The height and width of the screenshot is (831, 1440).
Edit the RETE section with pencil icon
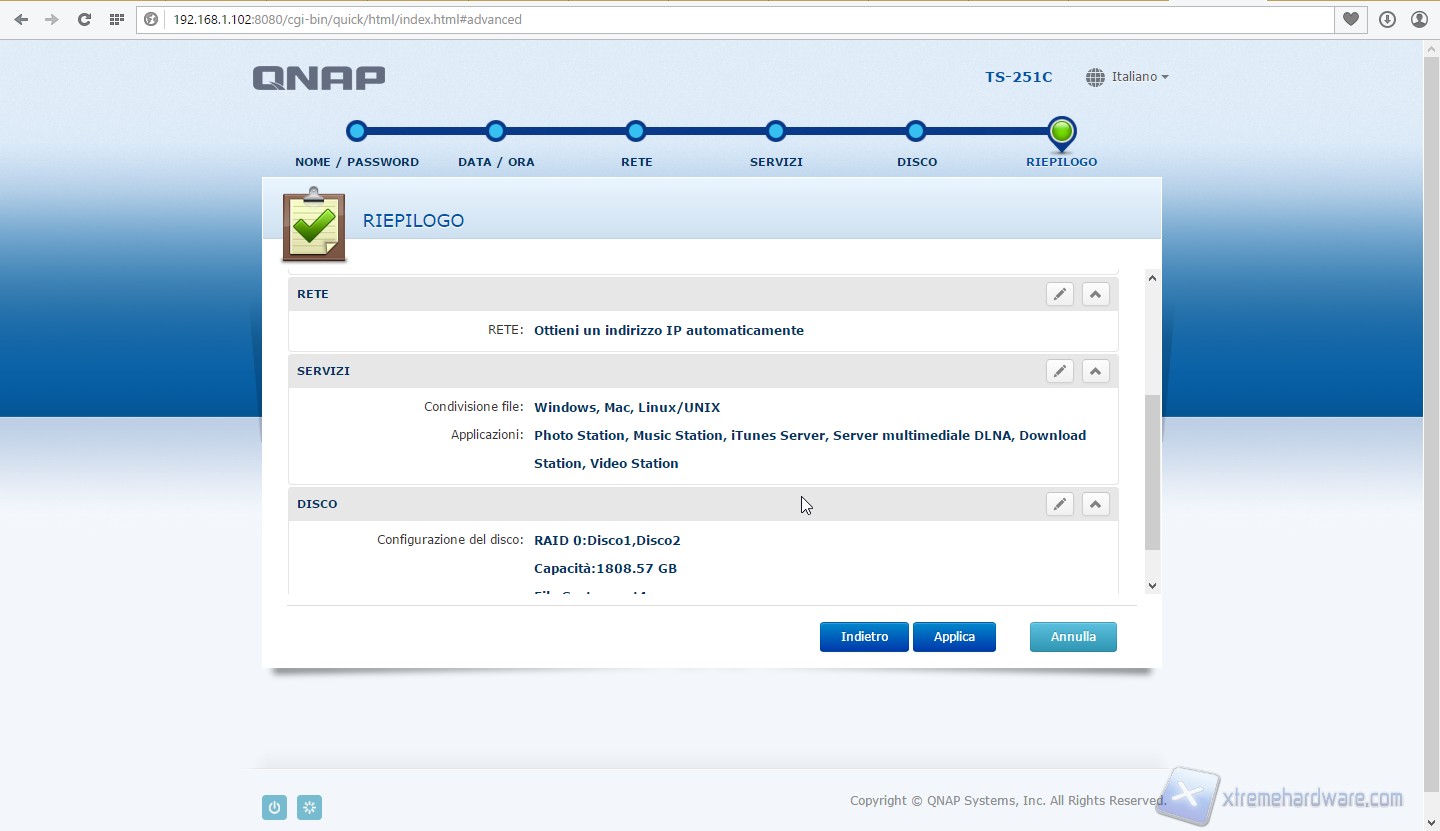click(1059, 294)
